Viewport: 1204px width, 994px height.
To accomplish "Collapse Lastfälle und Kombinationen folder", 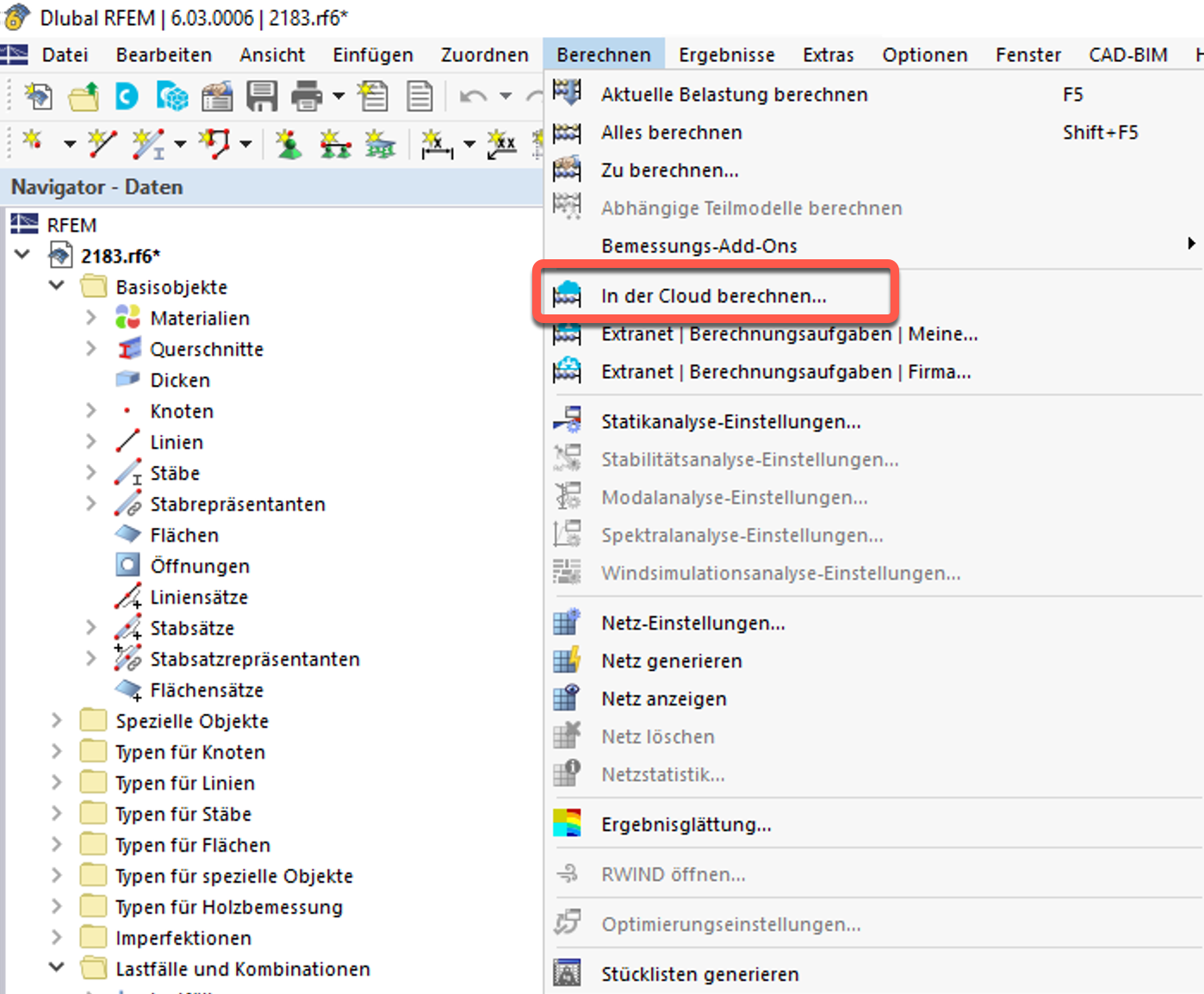I will coord(57,968).
